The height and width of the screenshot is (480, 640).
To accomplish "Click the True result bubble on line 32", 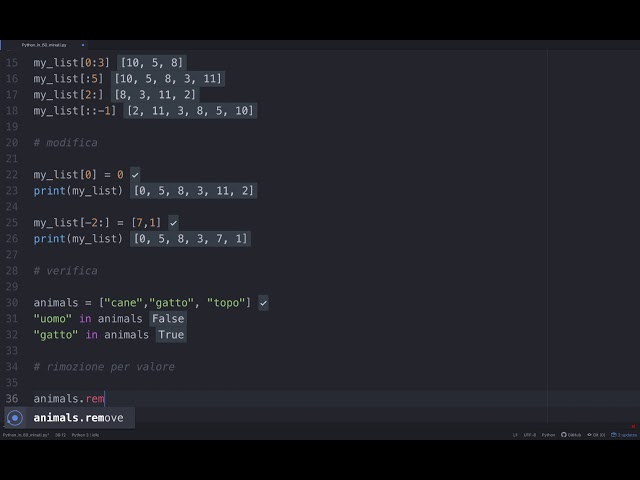I will click(171, 335).
